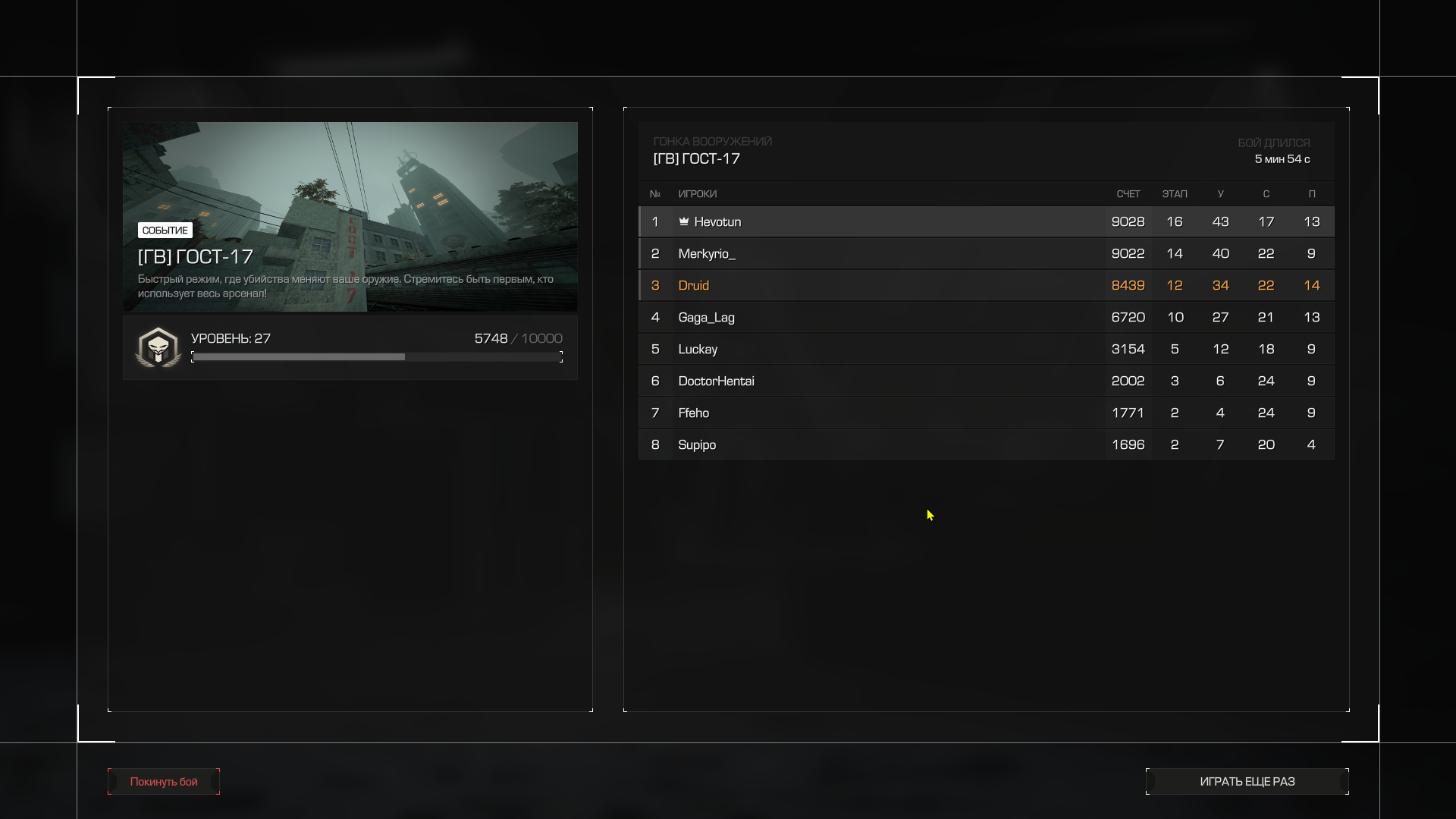Click Hevotun's score 9028
The height and width of the screenshot is (819, 1456).
[x=1128, y=221]
